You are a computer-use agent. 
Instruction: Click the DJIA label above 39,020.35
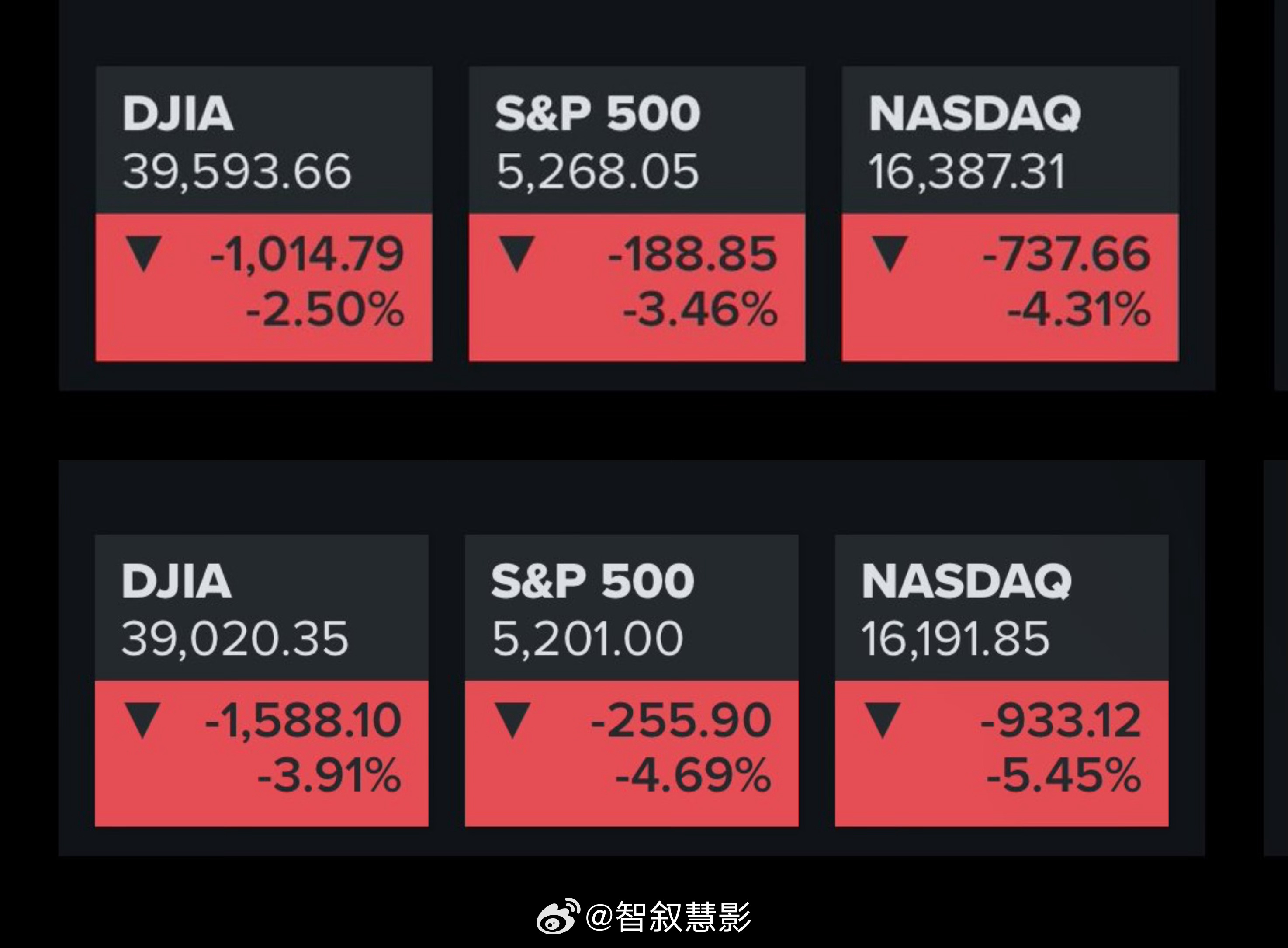[x=177, y=581]
